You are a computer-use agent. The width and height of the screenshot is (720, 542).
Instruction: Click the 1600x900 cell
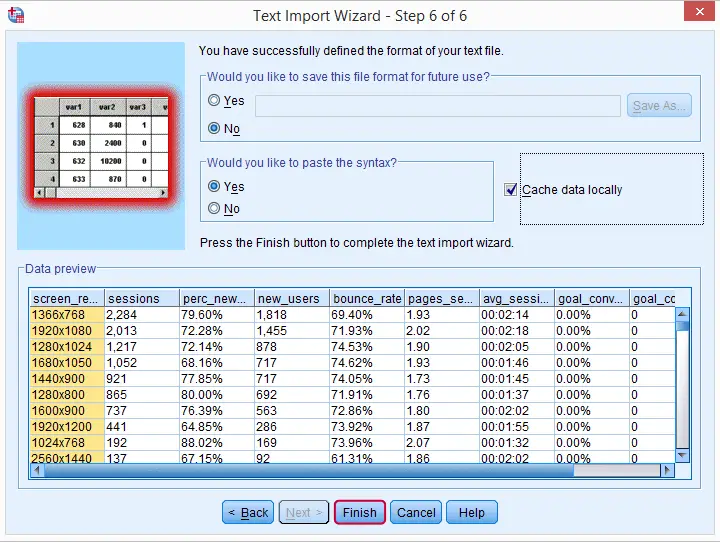67,411
